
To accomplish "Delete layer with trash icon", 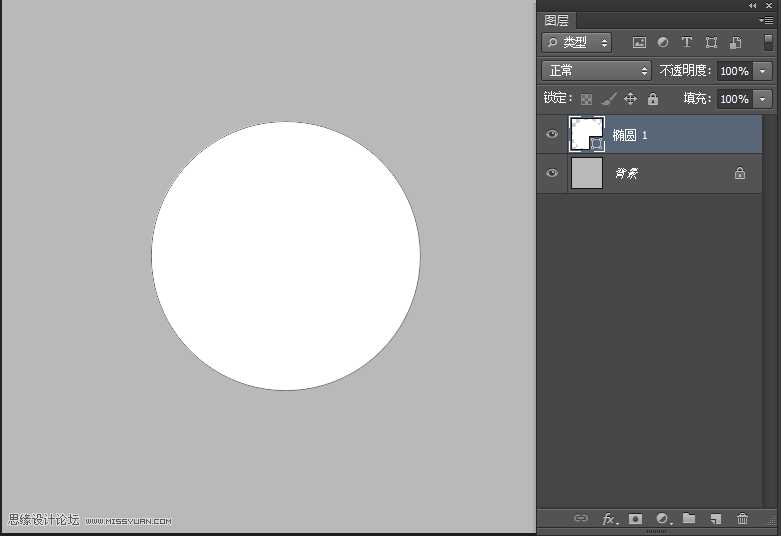I will click(742, 519).
